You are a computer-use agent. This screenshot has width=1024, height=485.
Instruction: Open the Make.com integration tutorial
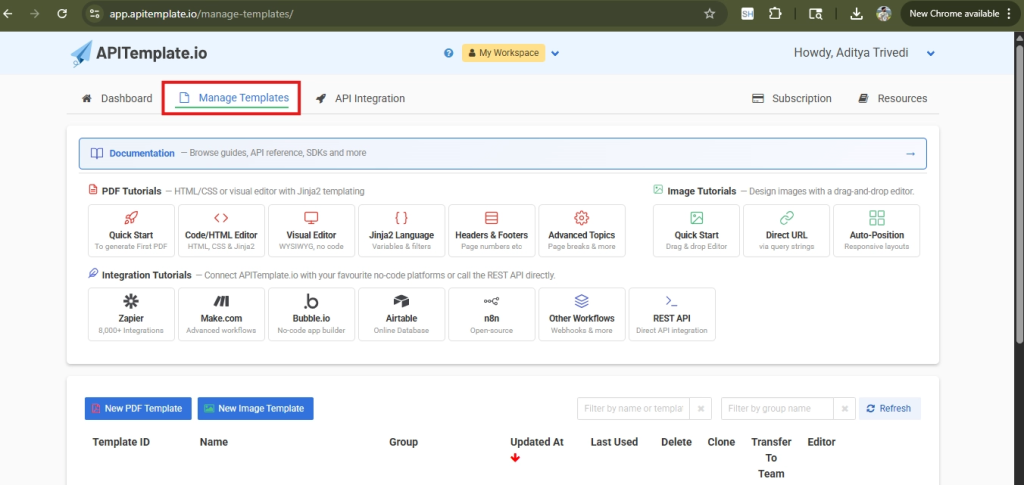221,314
